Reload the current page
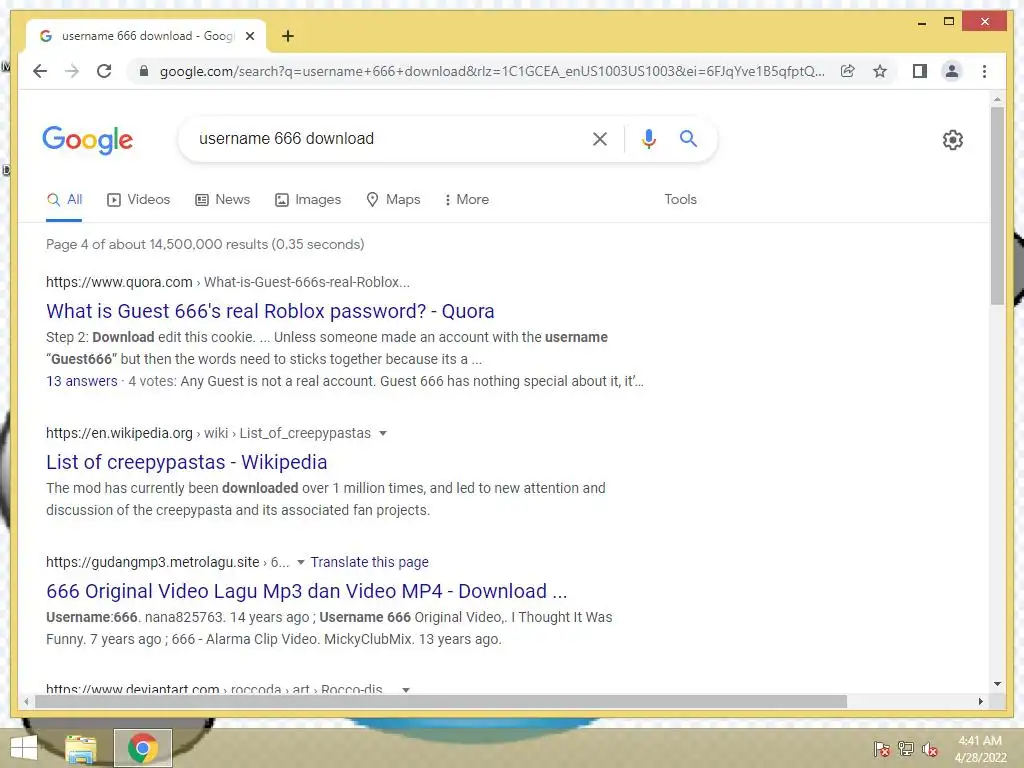This screenshot has width=1024, height=768. pos(104,71)
